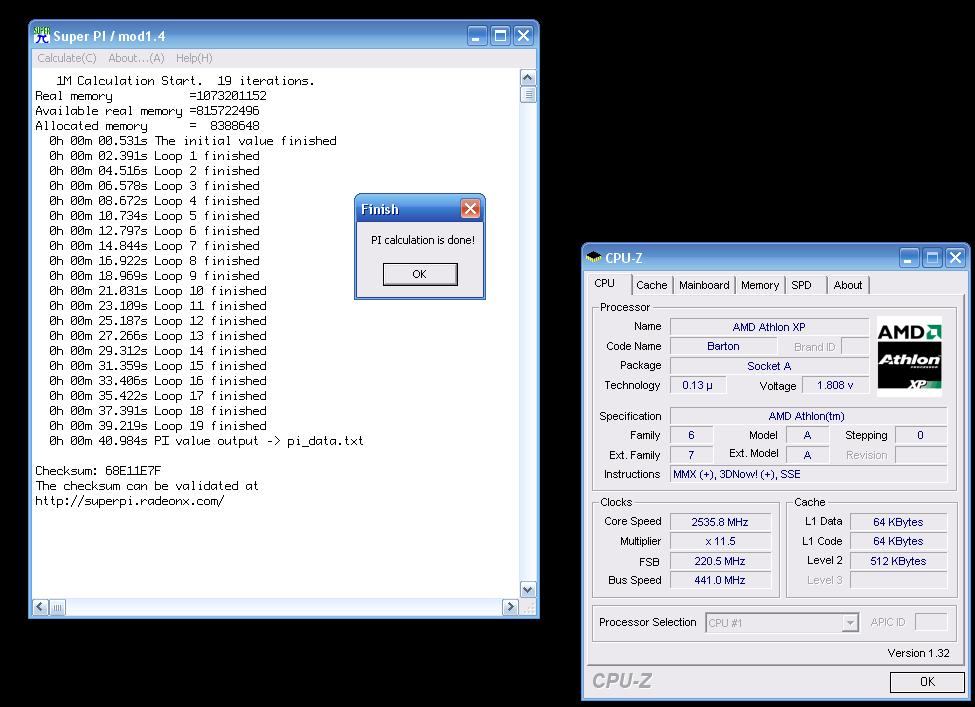975x707 pixels.
Task: Click the Real memory =1073201152 line
Action: point(151,96)
